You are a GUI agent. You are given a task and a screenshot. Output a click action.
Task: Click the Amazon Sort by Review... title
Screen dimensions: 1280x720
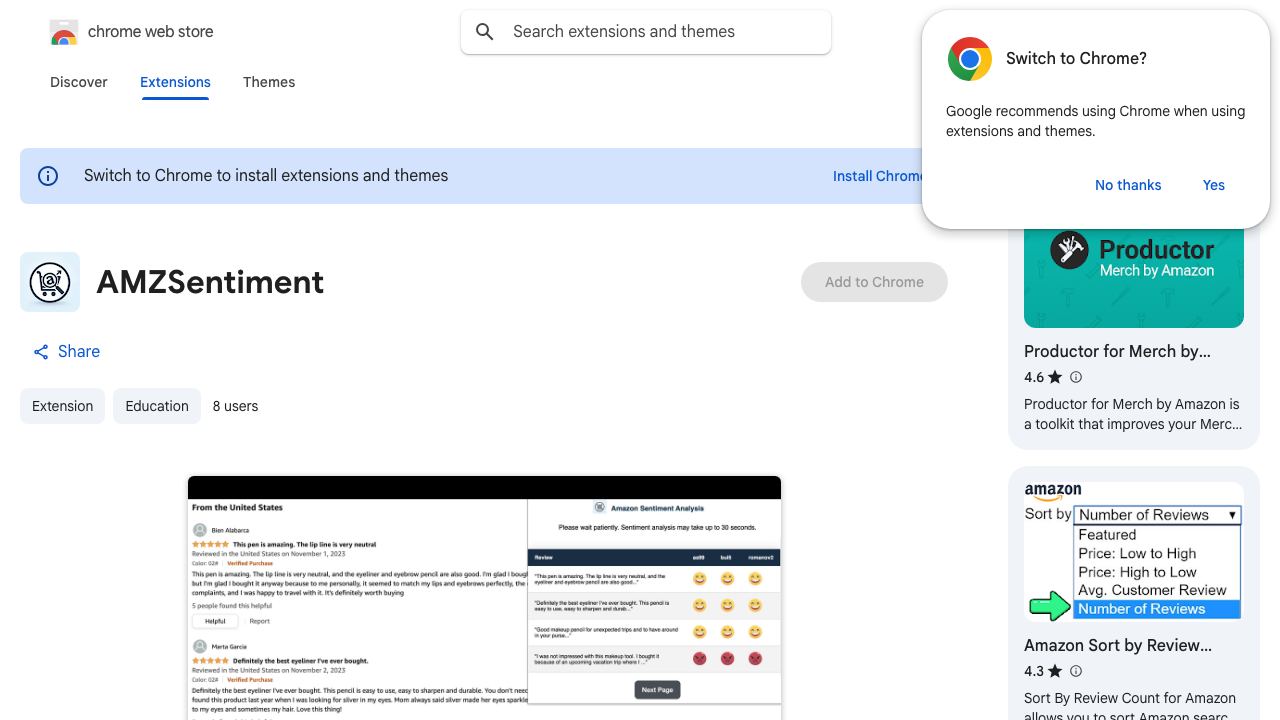coord(1118,645)
